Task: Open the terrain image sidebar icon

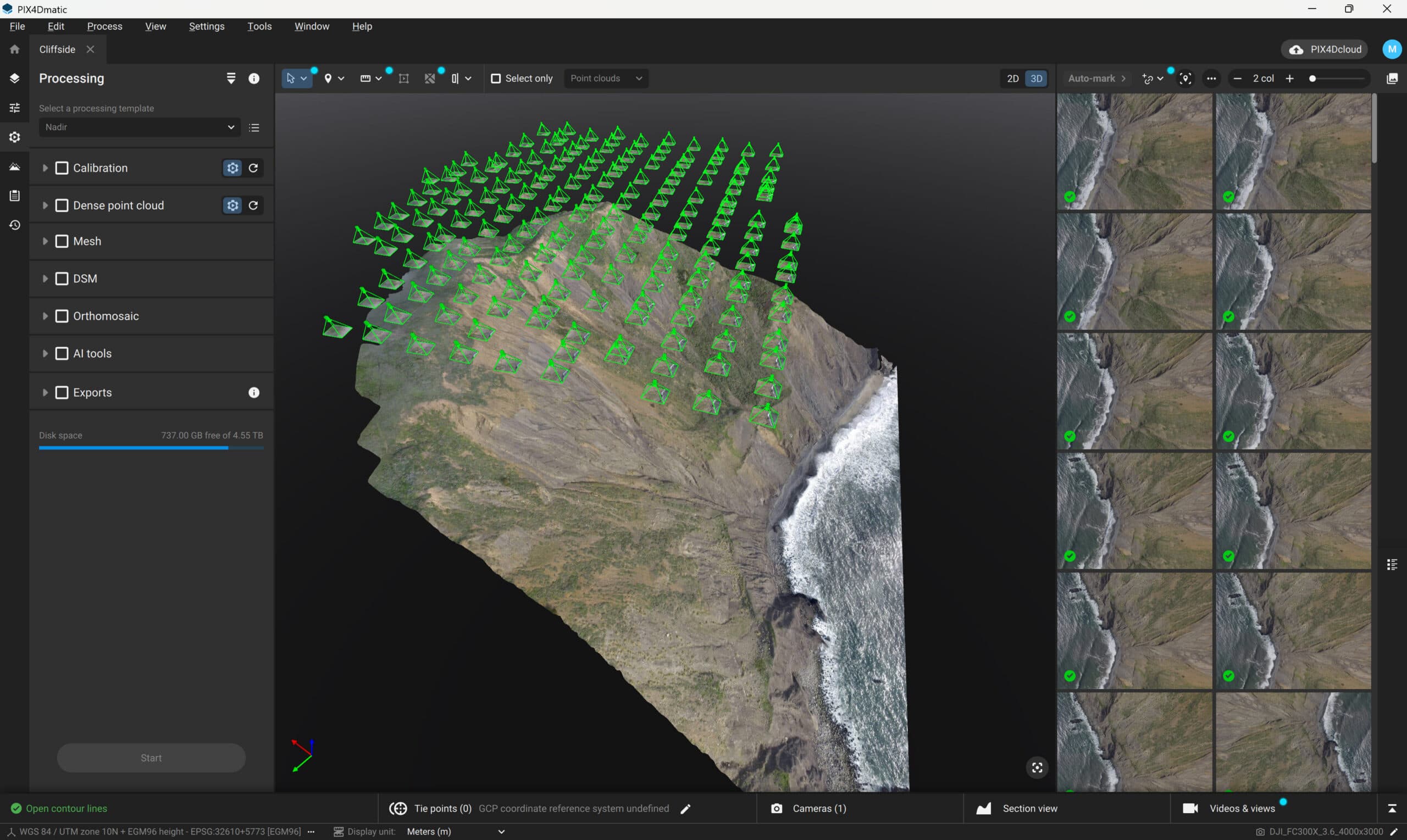Action: click(15, 166)
